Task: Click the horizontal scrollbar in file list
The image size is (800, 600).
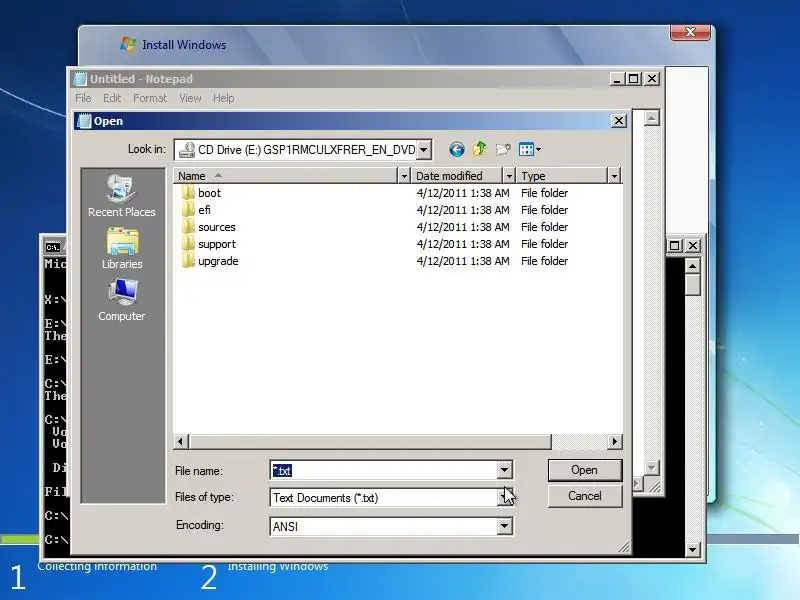Action: [370, 441]
